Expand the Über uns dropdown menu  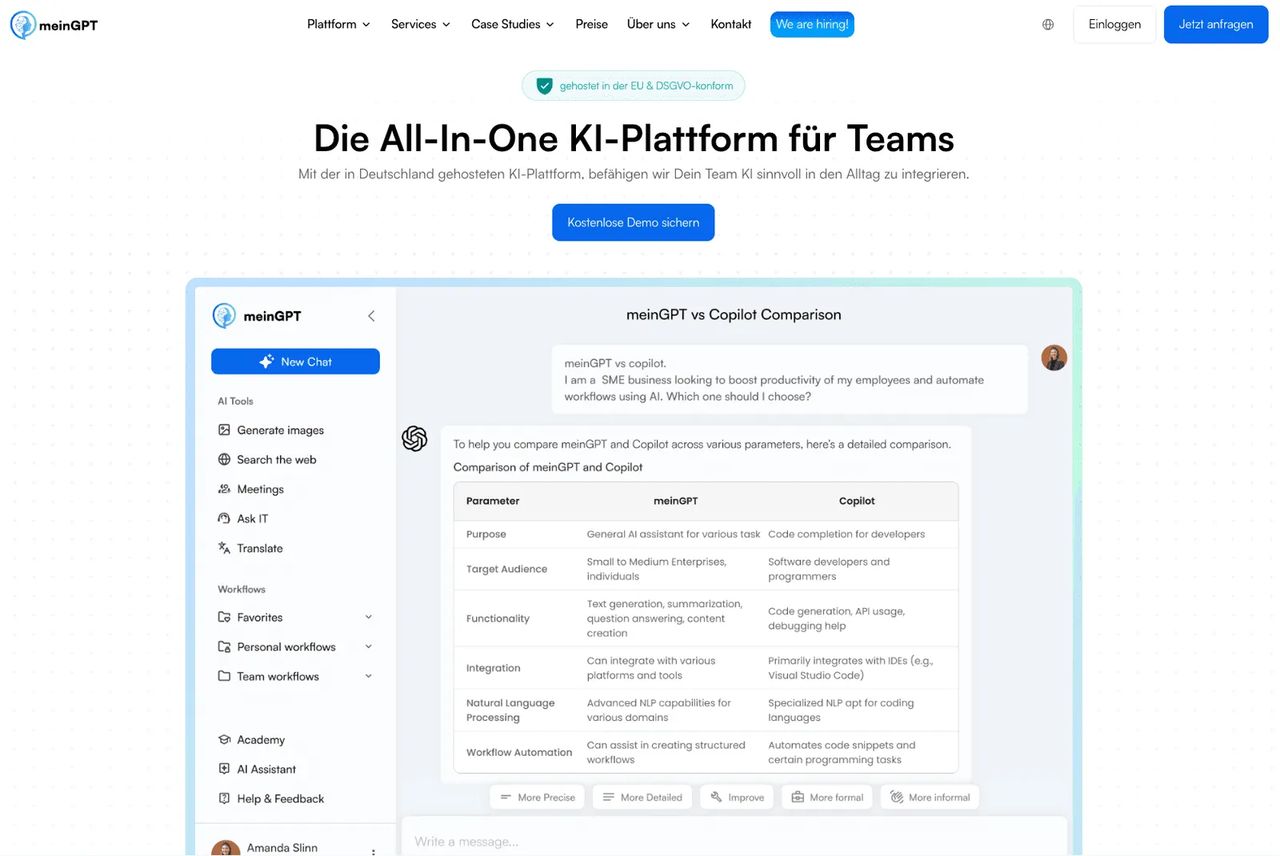[658, 25]
